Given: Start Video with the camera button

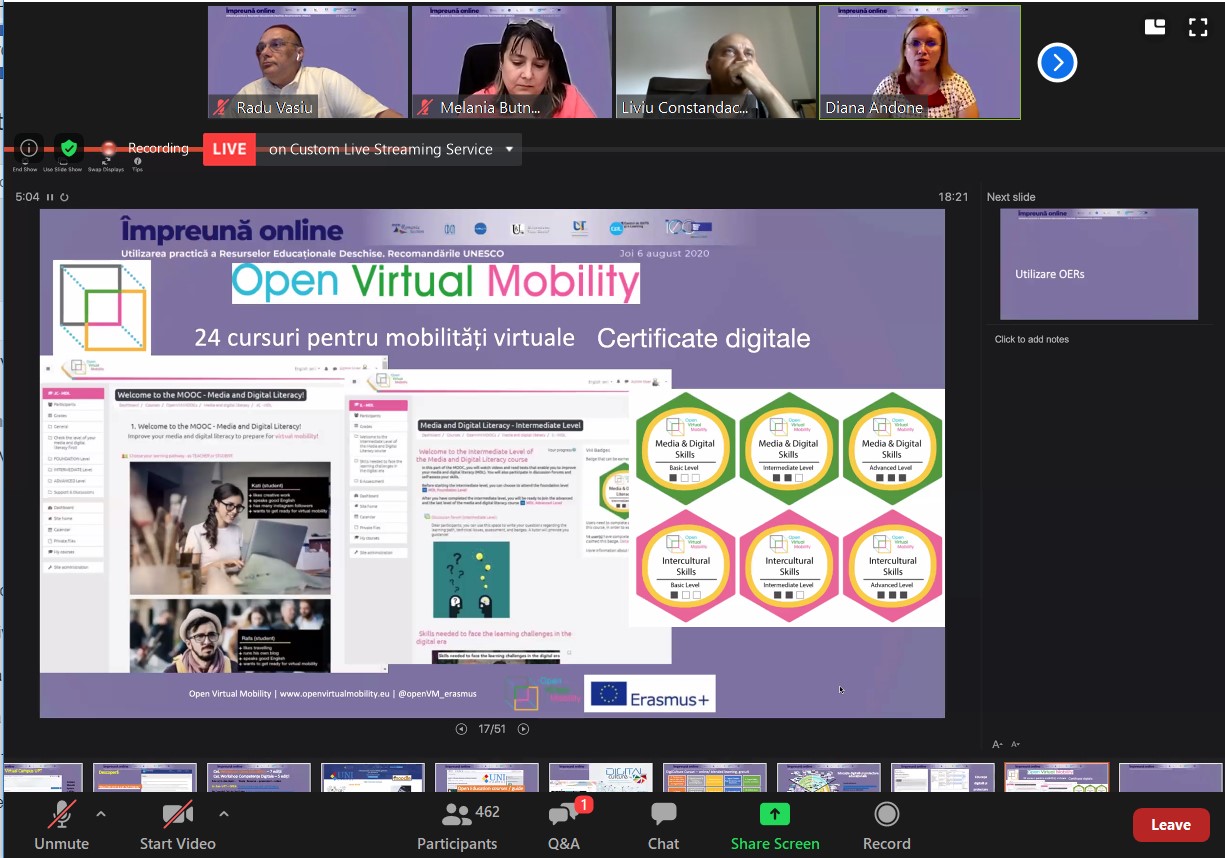Looking at the screenshot, I should [x=177, y=825].
